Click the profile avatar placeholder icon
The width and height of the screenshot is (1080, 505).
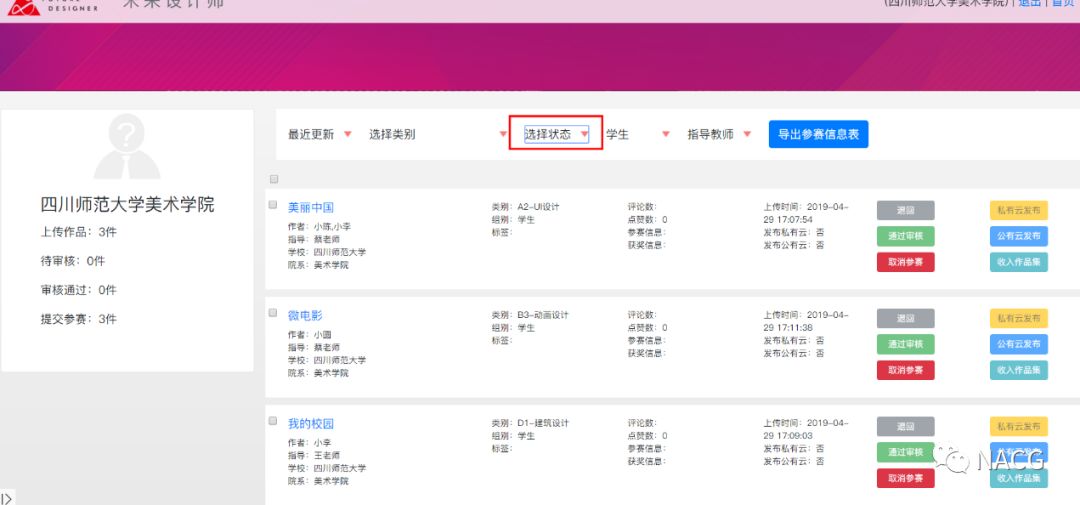tap(127, 147)
